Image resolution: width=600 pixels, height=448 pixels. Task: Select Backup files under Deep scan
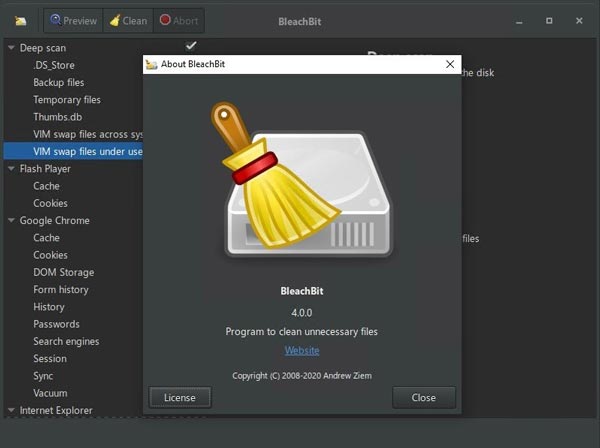pos(59,82)
